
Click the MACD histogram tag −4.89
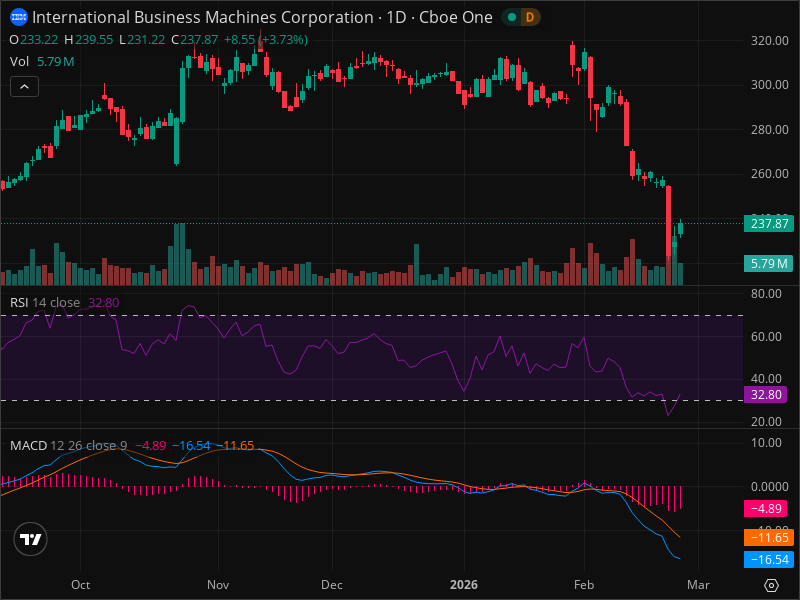[766, 508]
